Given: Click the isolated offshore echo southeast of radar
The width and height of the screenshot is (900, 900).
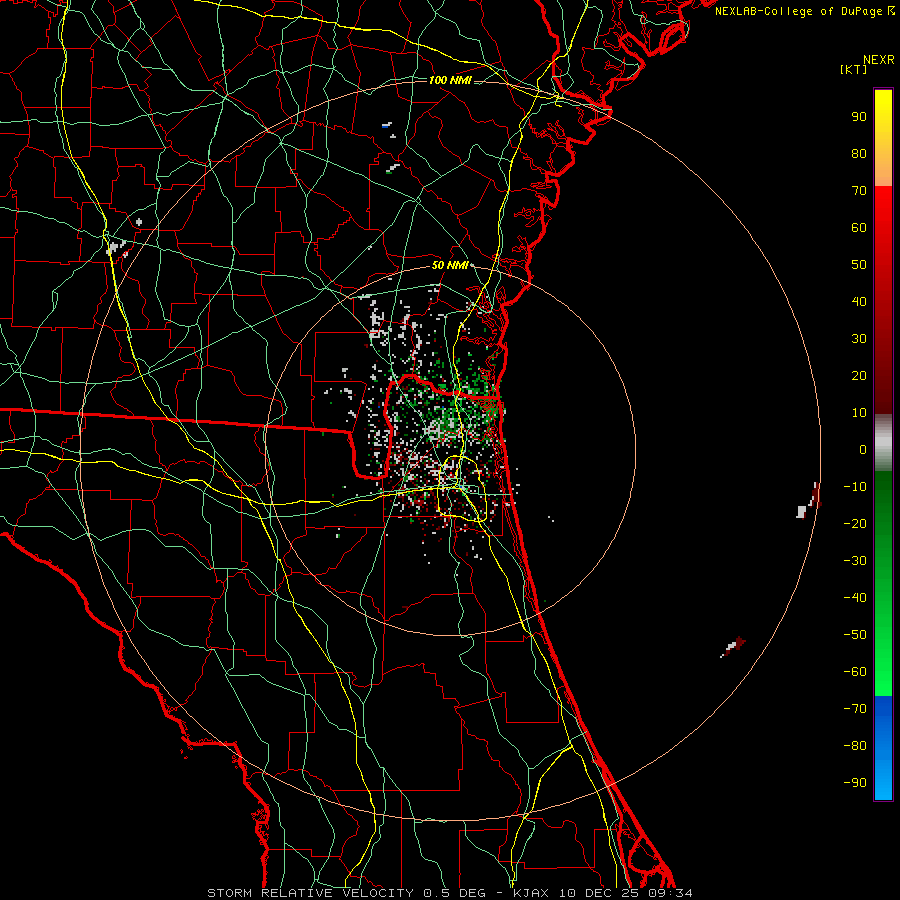Looking at the screenshot, I should [732, 647].
